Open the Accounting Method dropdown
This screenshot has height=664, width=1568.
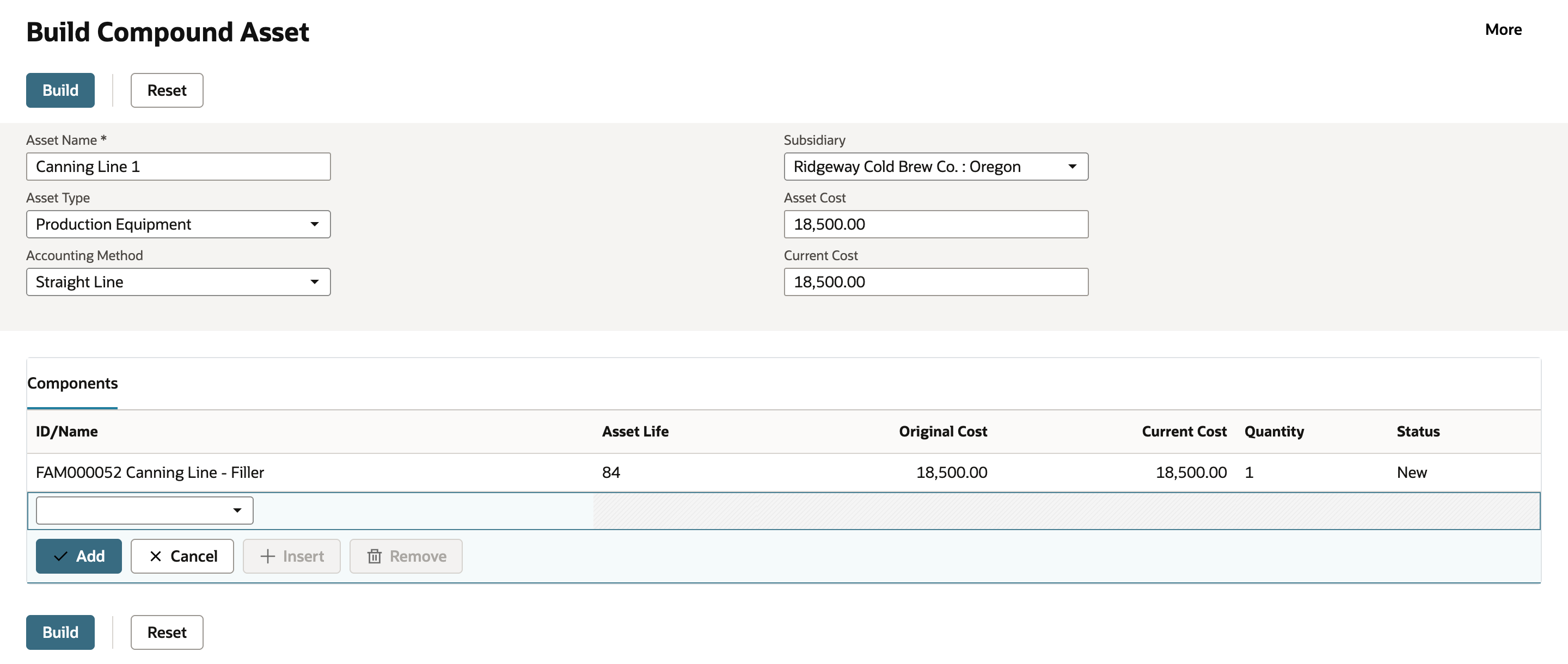click(x=179, y=282)
